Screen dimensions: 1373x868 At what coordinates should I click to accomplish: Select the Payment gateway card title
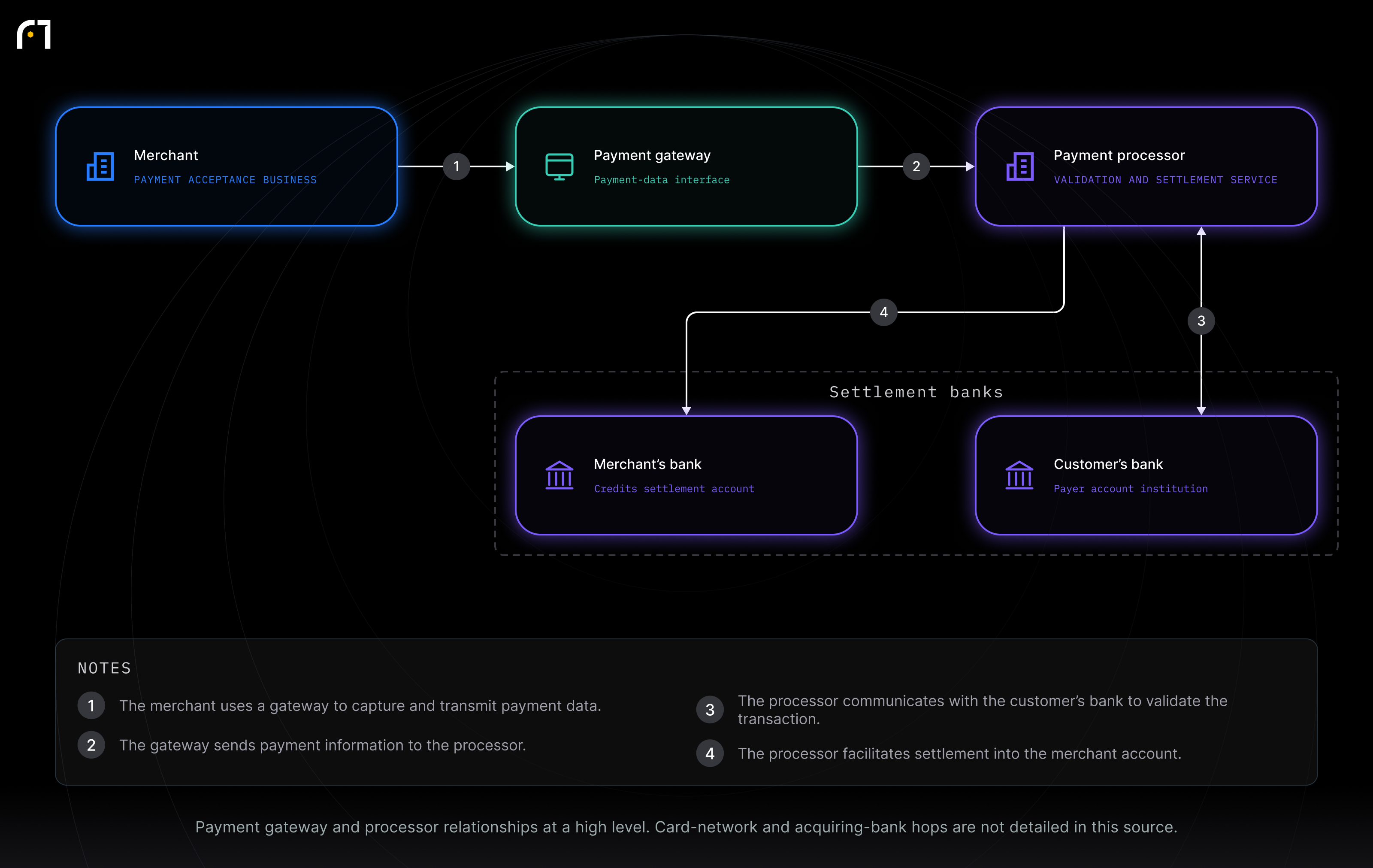[652, 155]
